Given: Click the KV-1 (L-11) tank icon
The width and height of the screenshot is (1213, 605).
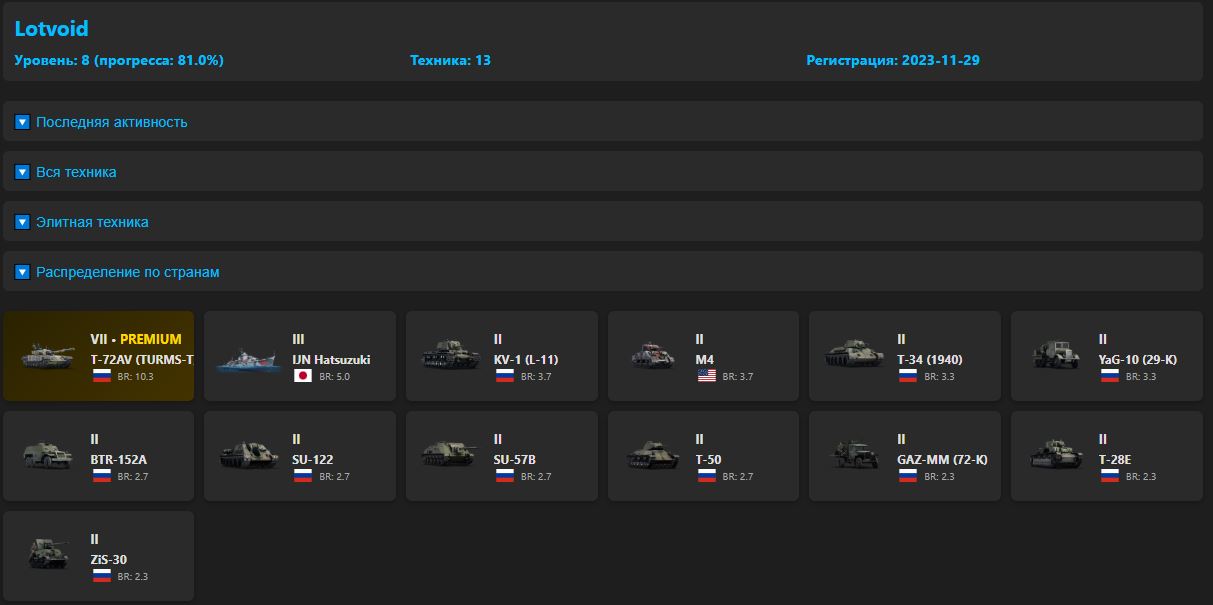Looking at the screenshot, I should point(451,355).
